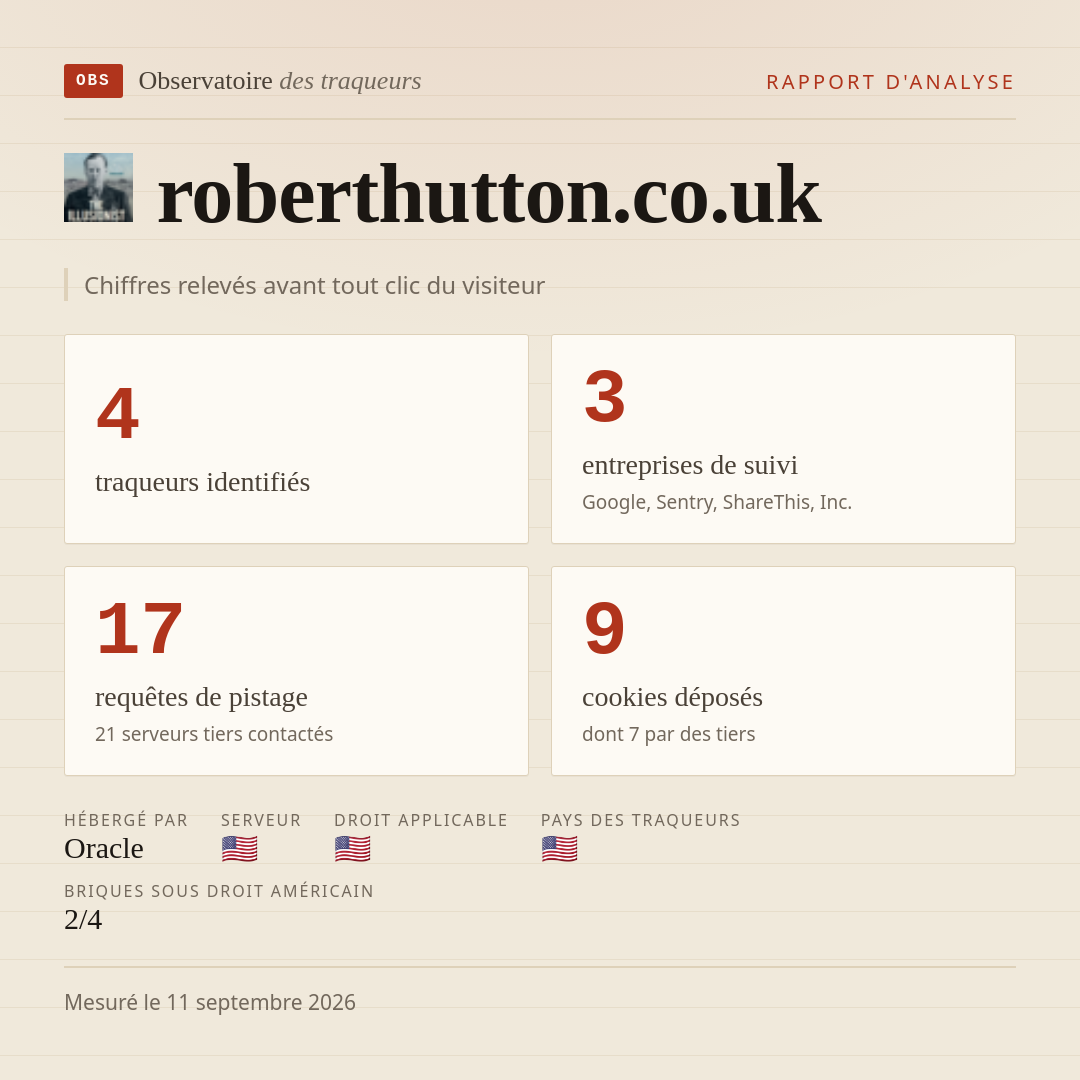This screenshot has height=1080, width=1080.
Task: Click the requêtes de pistage label
Action: pos(201,698)
